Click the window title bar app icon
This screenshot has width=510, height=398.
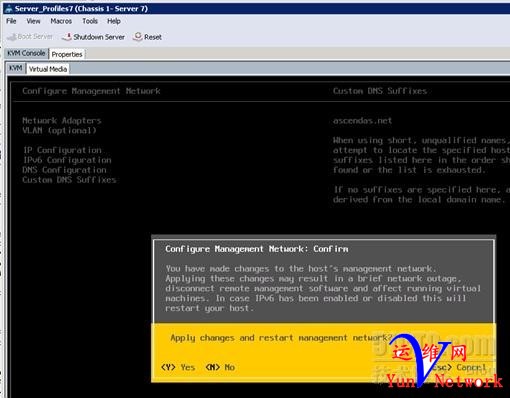[8, 9]
